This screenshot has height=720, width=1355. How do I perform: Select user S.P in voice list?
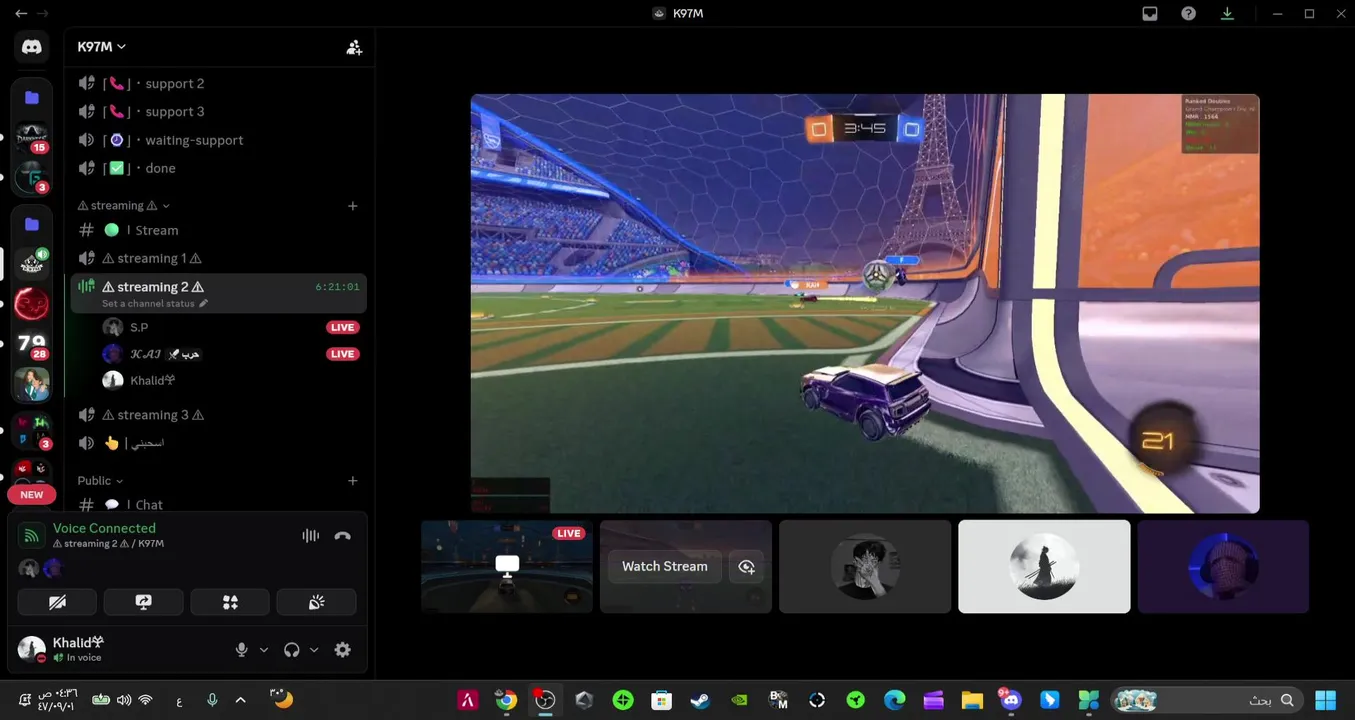(x=231, y=328)
